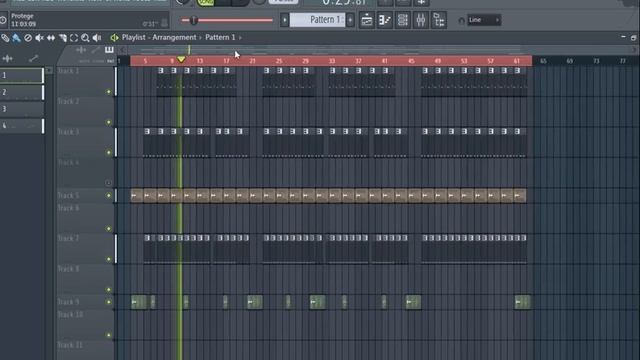Click the Pattern 1 breadcrumb label
640x360 pixels.
(x=220, y=38)
